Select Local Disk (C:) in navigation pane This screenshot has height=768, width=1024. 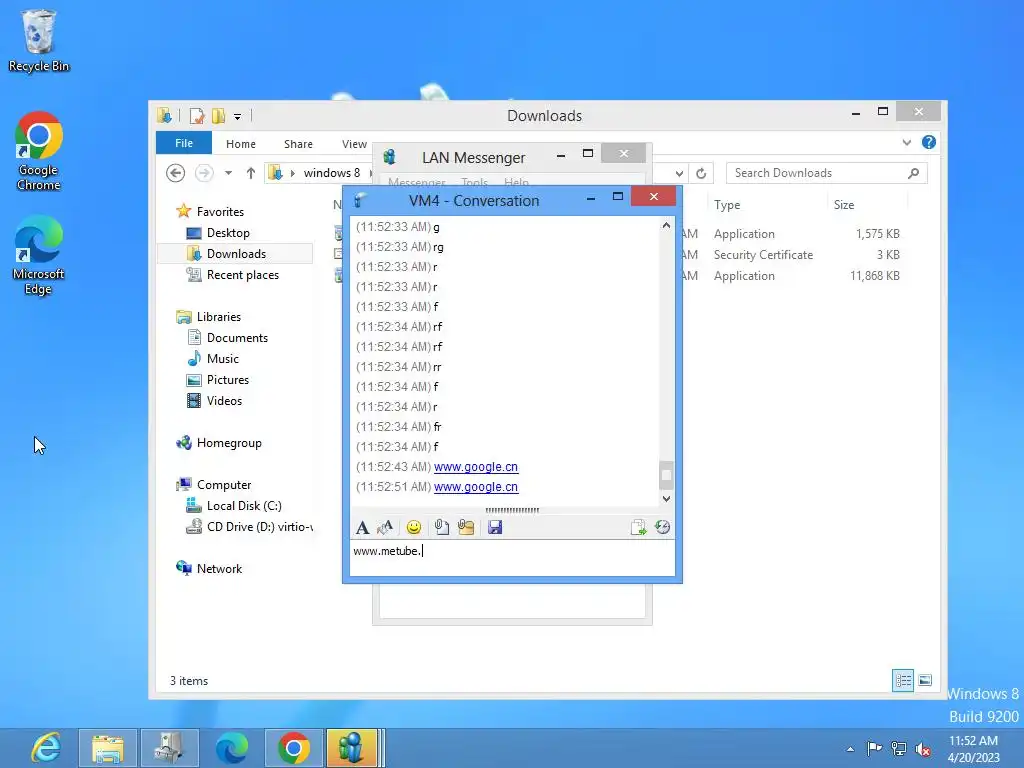pyautogui.click(x=244, y=505)
